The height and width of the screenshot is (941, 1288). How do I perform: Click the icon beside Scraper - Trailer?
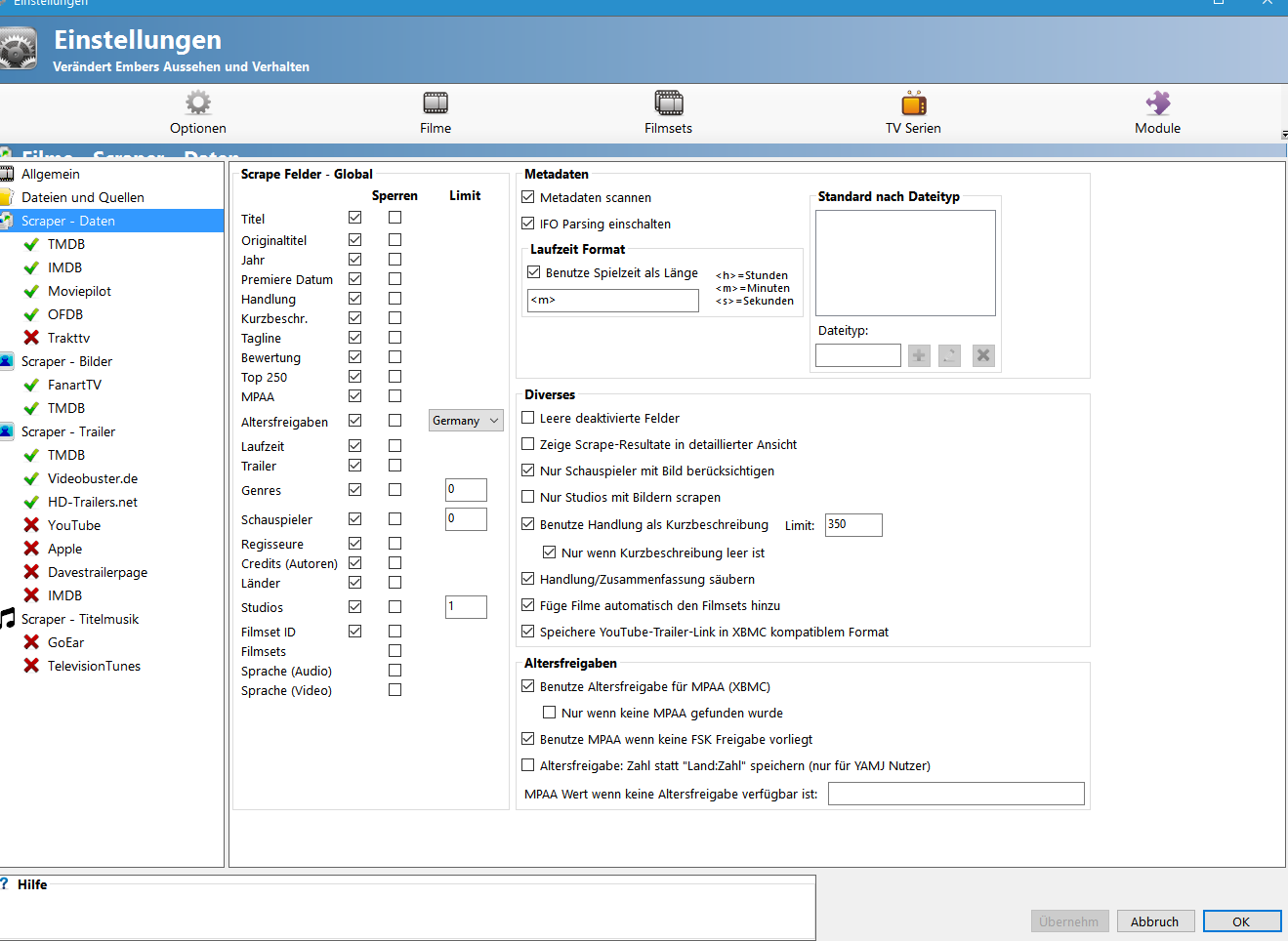click(x=7, y=431)
